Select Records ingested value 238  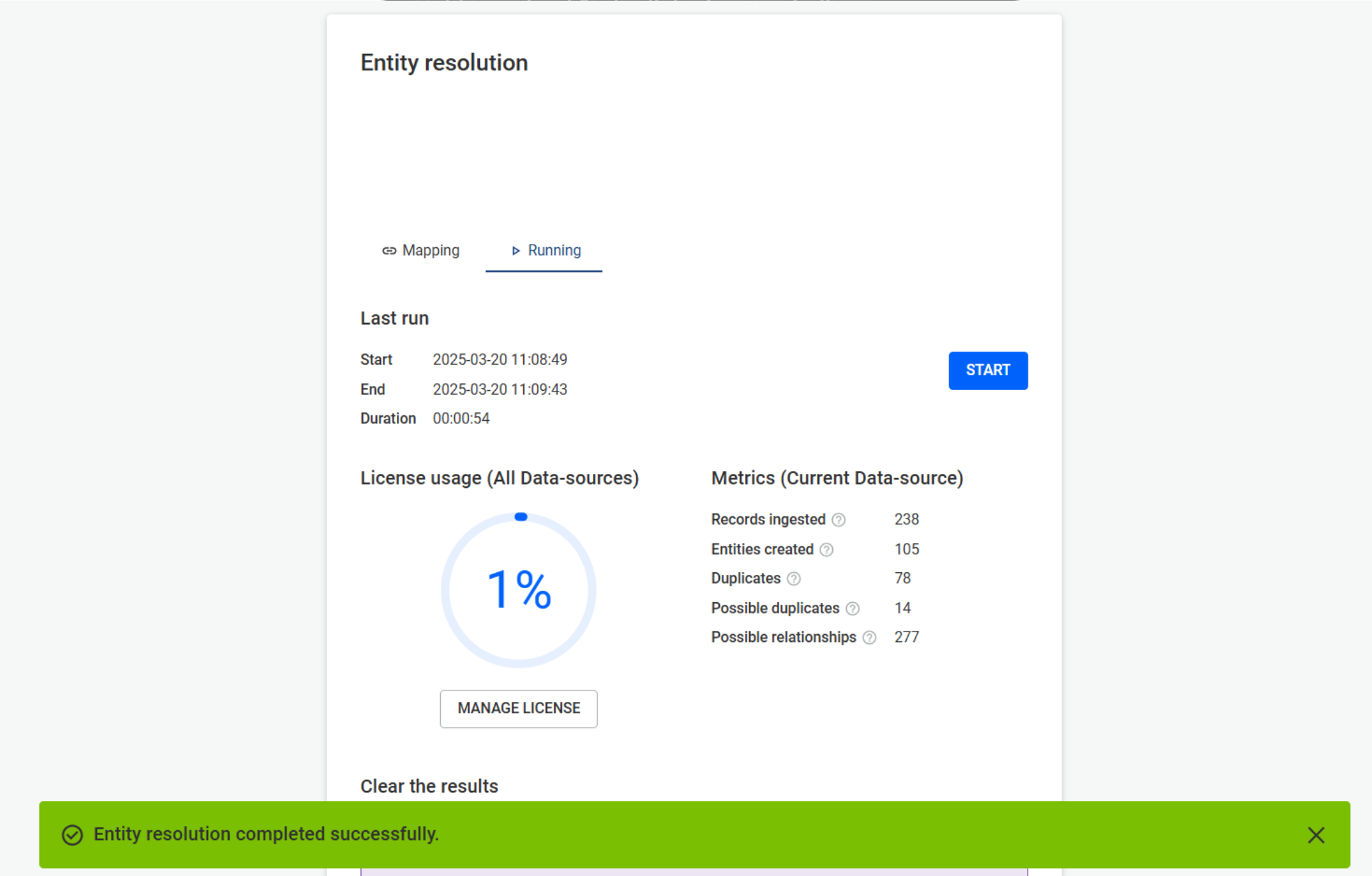(907, 520)
